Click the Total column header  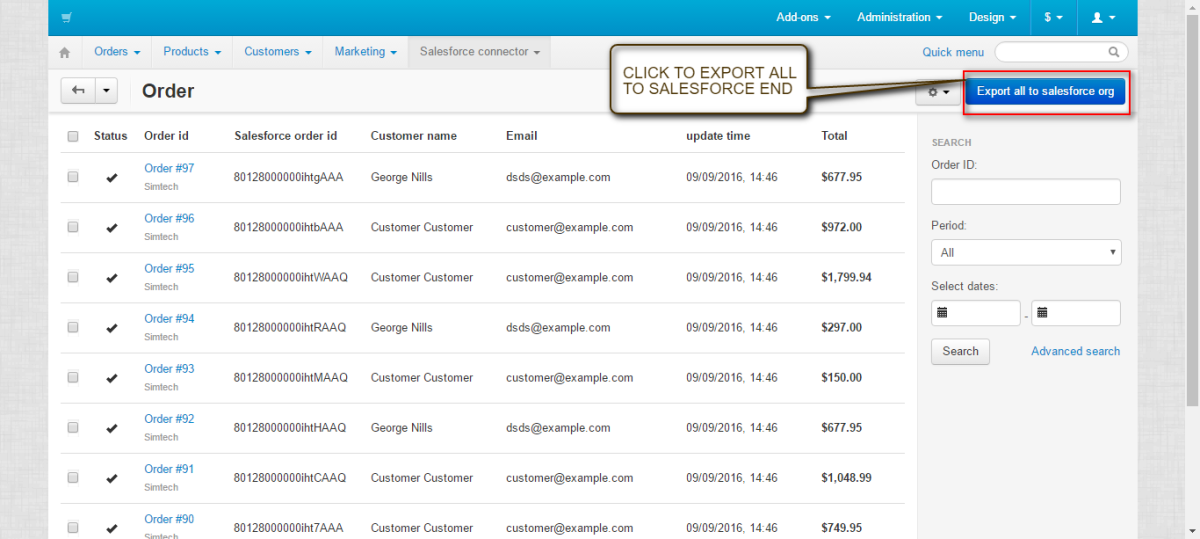(x=834, y=136)
